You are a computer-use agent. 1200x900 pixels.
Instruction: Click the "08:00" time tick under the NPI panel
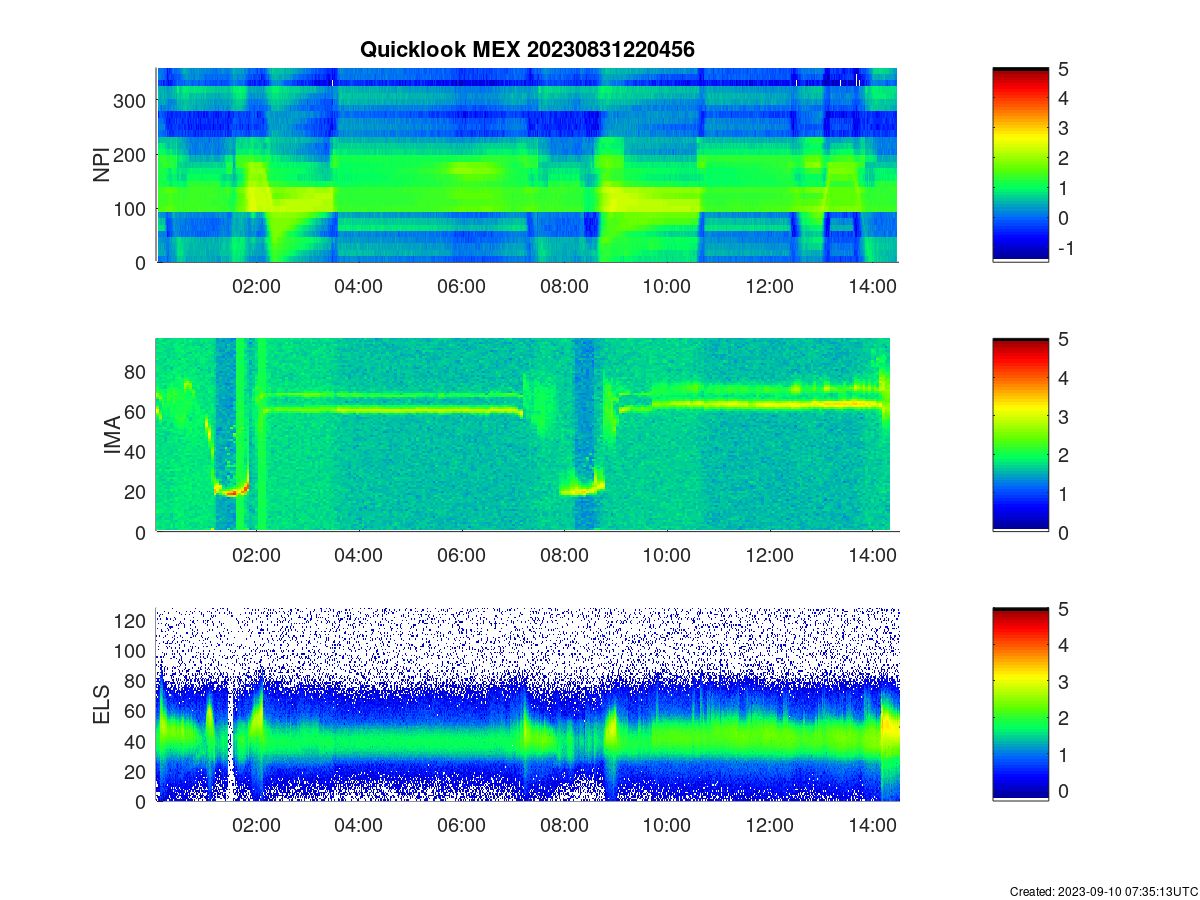point(564,286)
